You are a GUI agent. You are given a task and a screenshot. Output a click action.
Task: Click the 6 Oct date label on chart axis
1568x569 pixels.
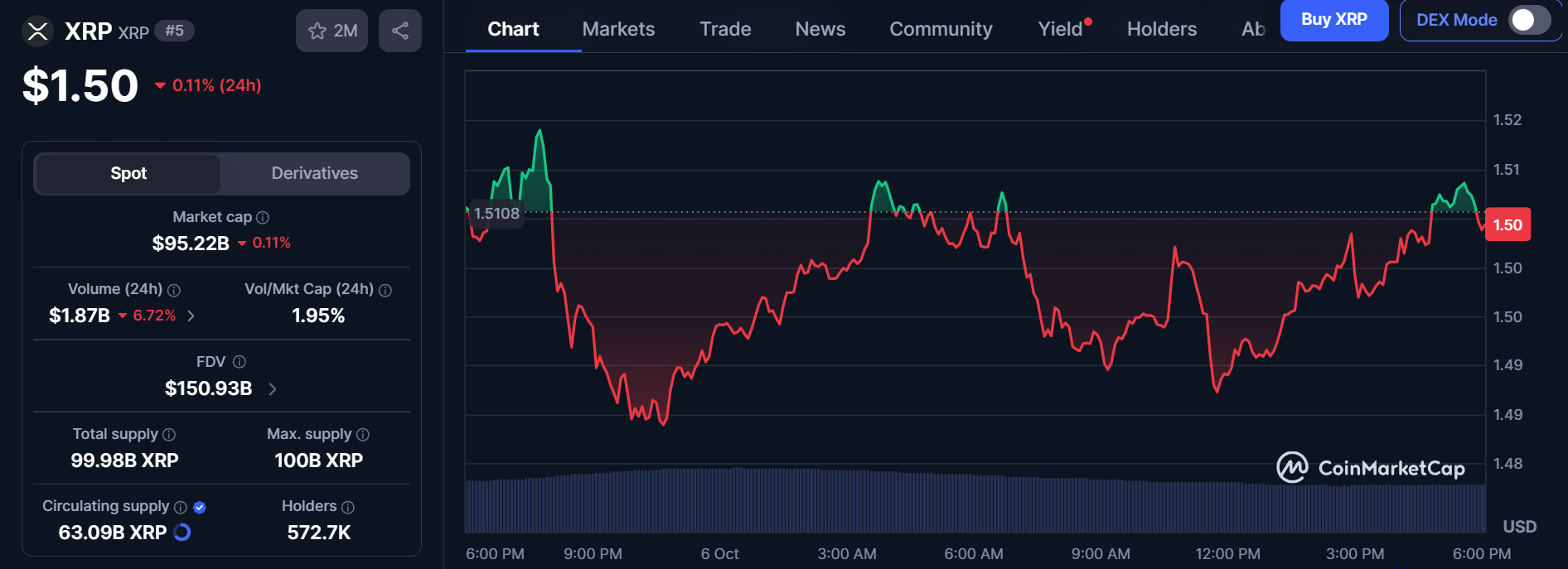click(719, 554)
